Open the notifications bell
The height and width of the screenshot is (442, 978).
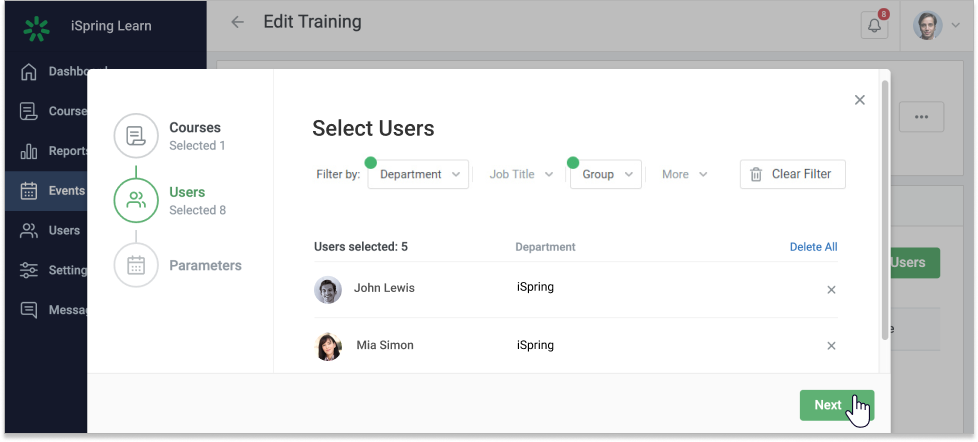coord(874,26)
